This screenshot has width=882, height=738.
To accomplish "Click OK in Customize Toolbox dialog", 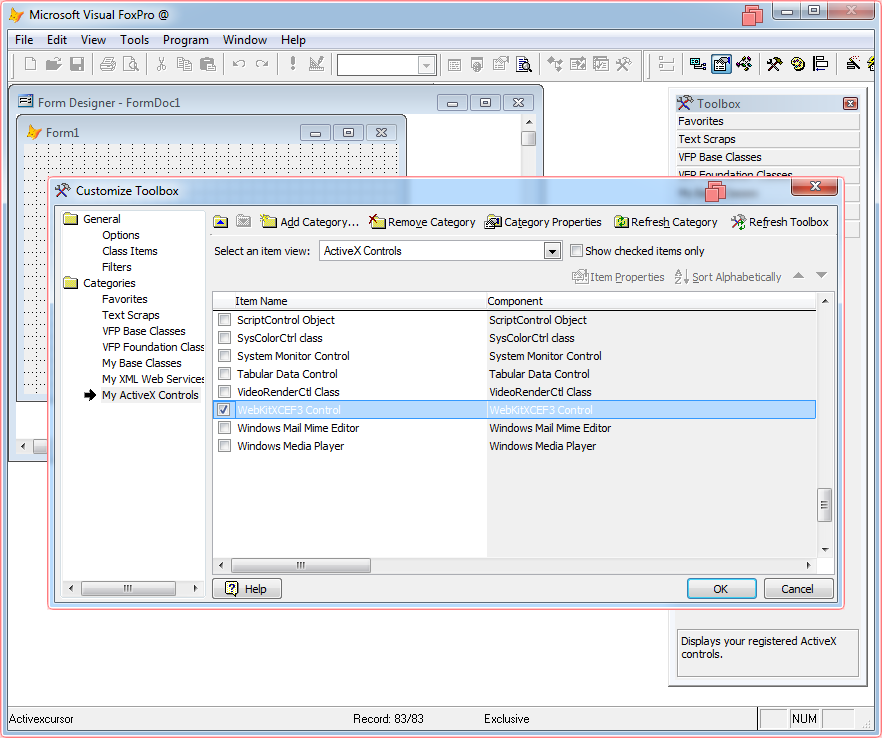I will click(721, 589).
